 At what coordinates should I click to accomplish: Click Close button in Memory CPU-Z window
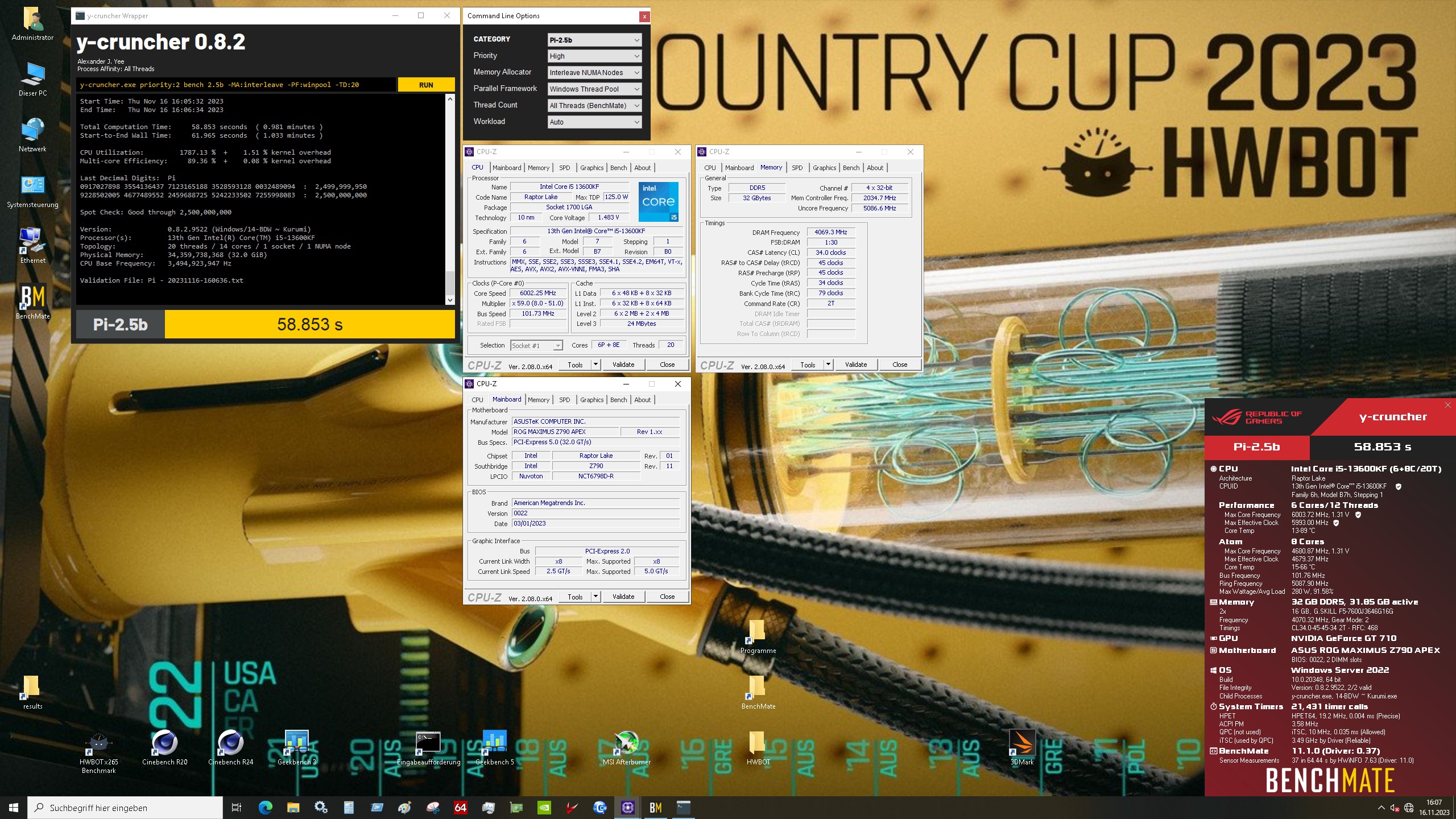899,365
